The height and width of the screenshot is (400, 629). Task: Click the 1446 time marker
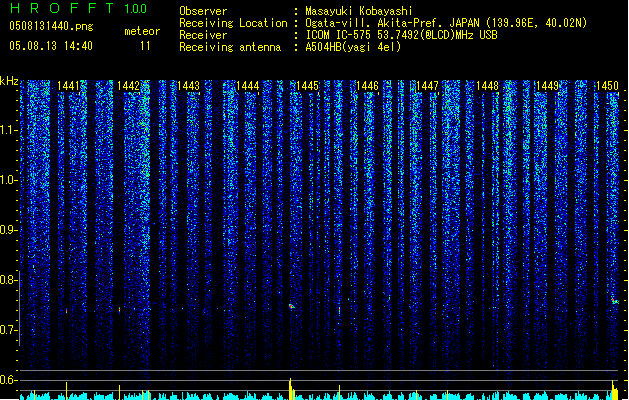click(367, 86)
